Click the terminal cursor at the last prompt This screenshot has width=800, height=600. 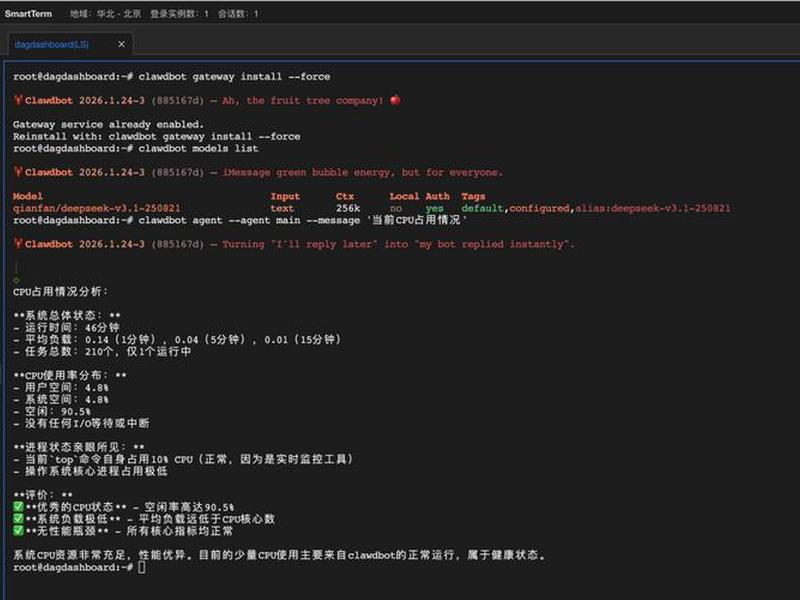point(142,567)
